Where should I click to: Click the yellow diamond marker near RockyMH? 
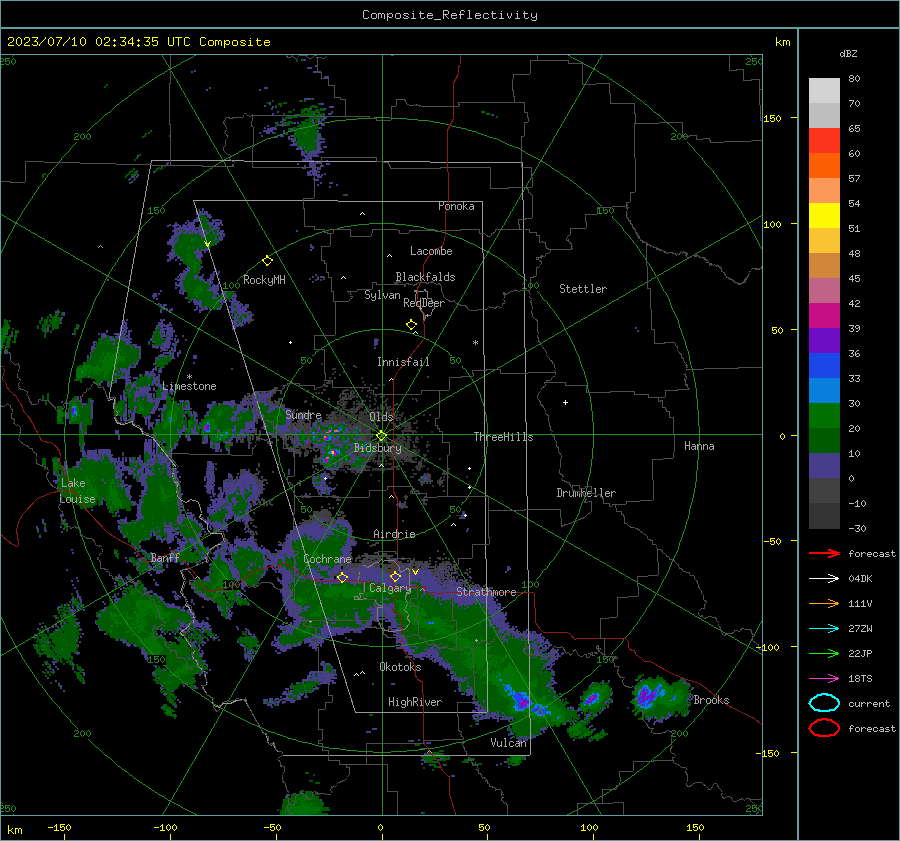click(267, 261)
